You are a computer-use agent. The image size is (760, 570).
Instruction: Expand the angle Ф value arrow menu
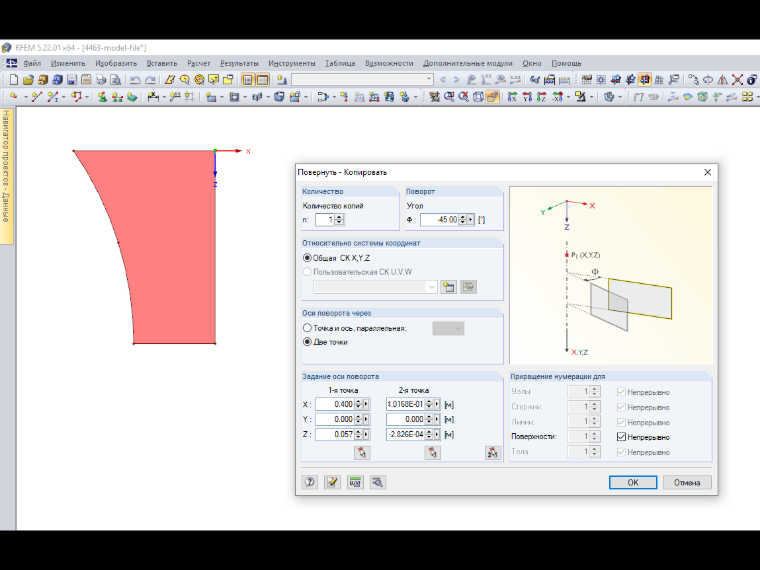point(471,220)
